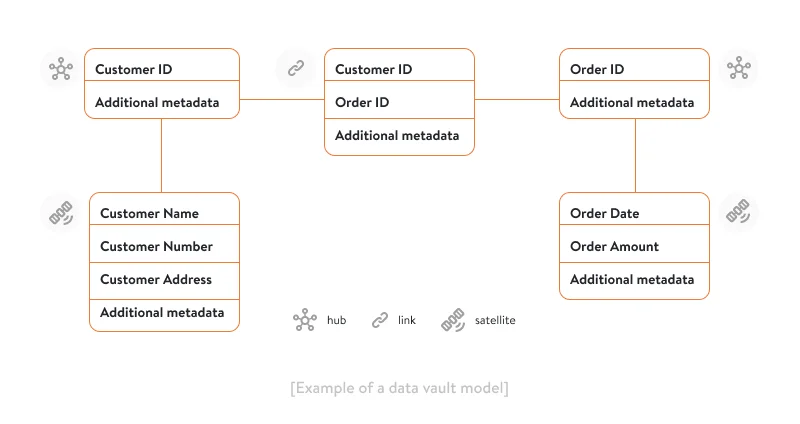Click the satellite icon in the legend

[x=453, y=320]
